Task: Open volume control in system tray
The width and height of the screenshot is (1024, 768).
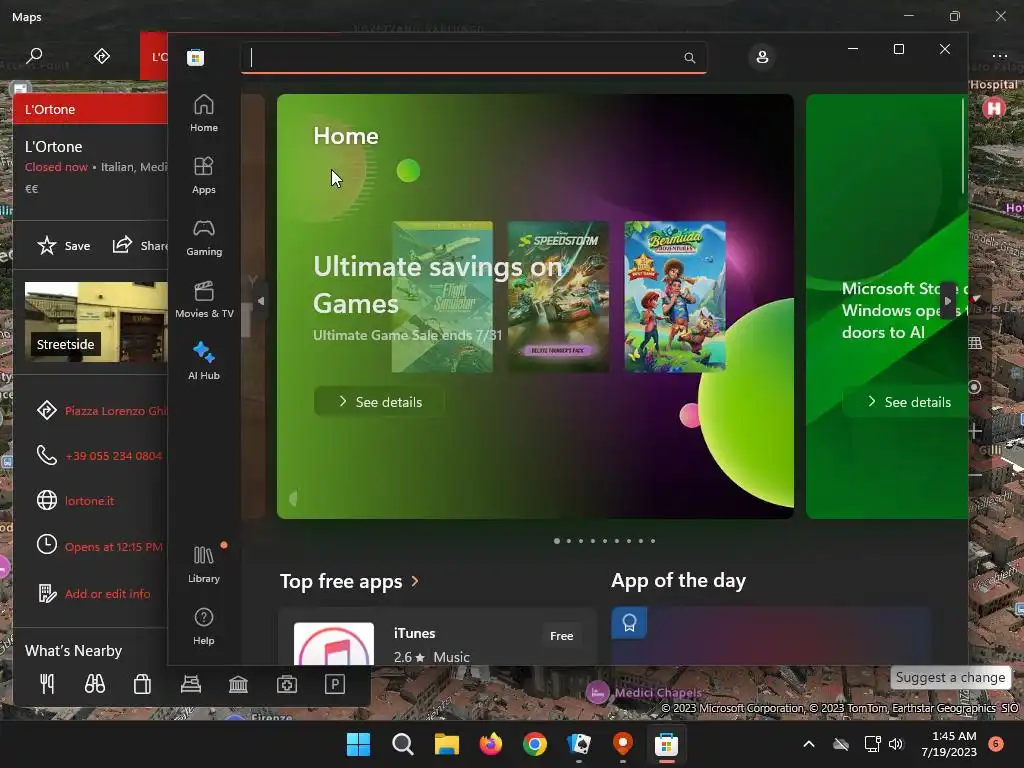Action: 896,744
